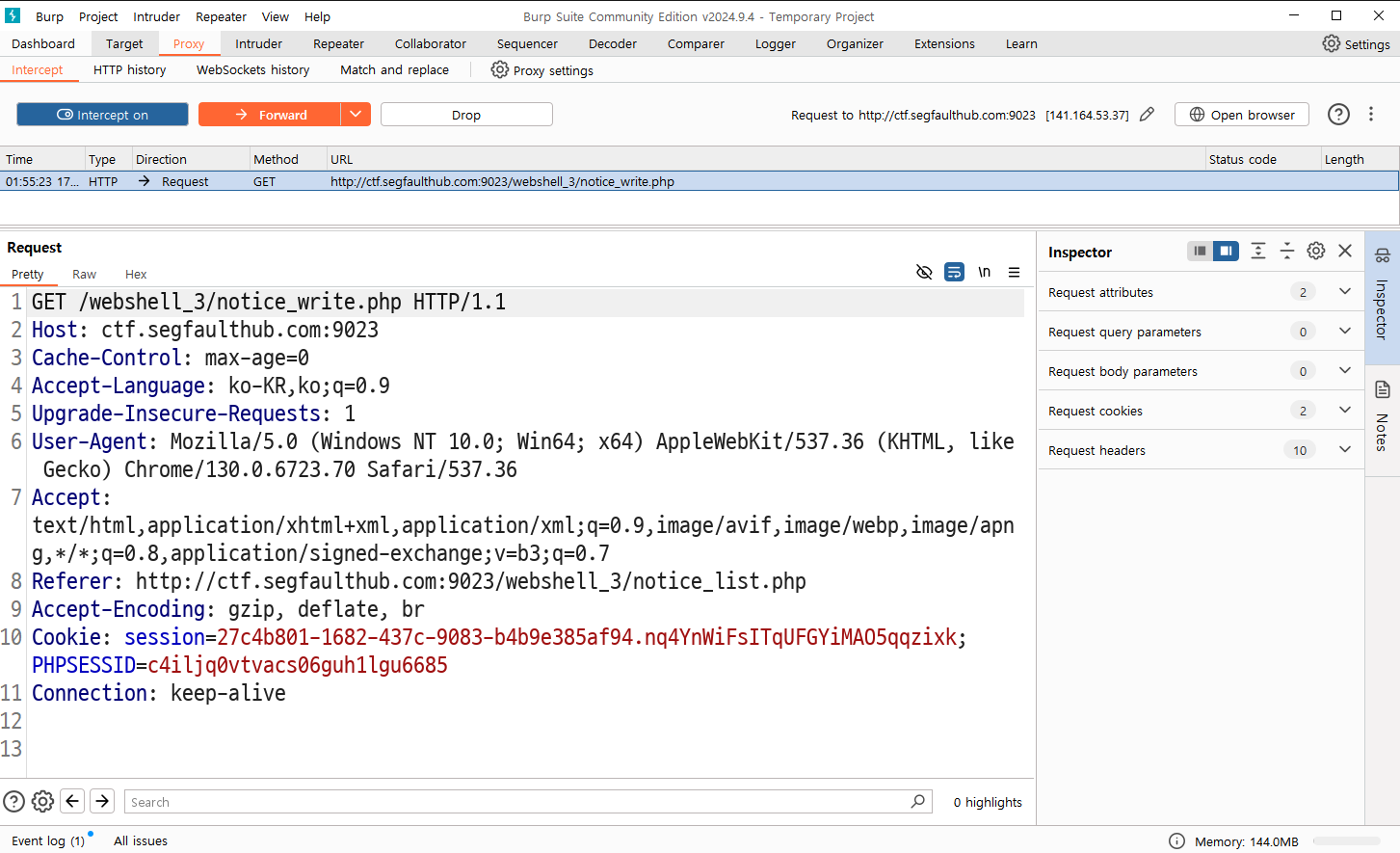Switch to the Dashboard tab
The width and height of the screenshot is (1400, 853).
pos(43,43)
